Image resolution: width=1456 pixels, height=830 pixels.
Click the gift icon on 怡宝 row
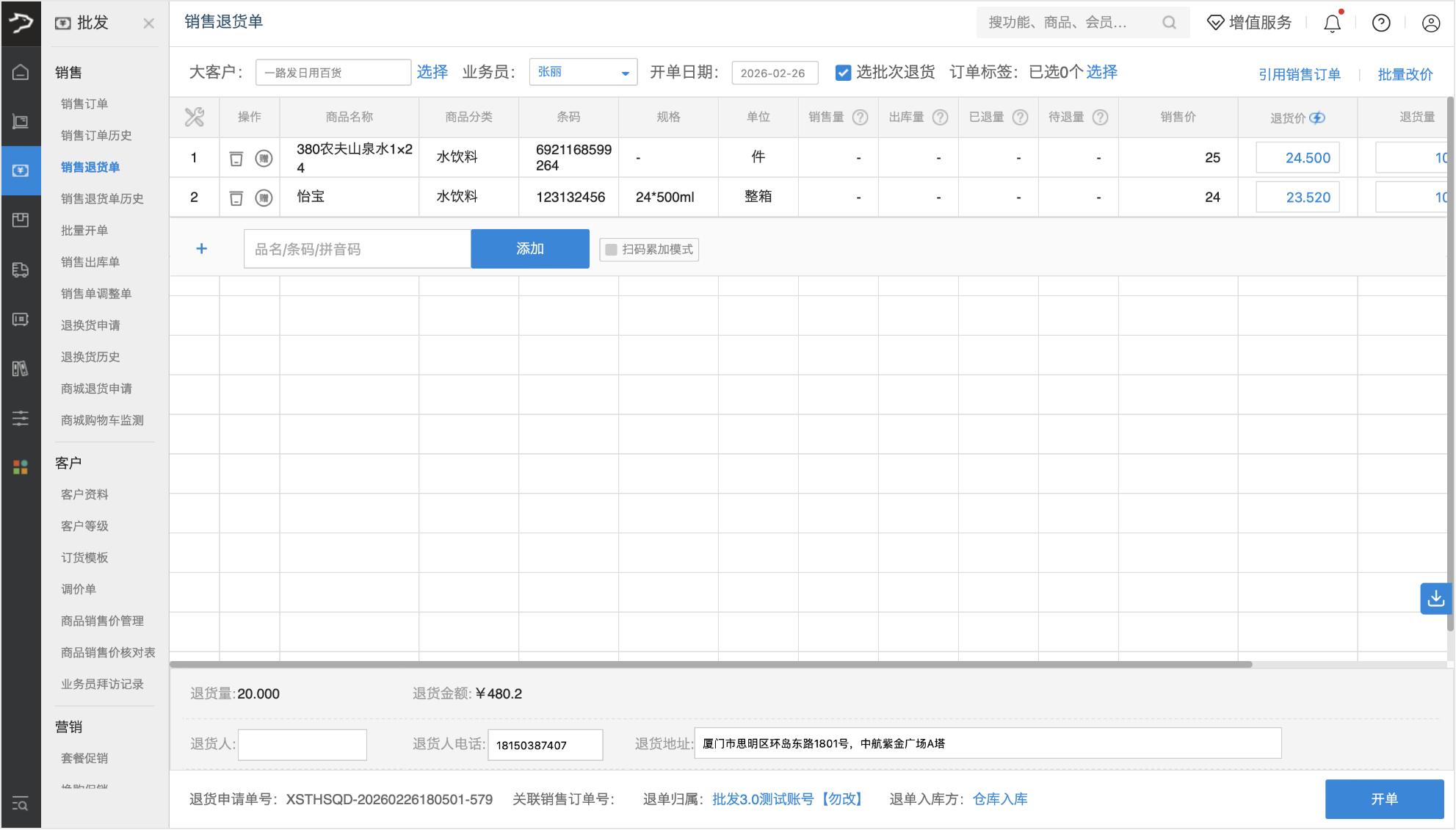pyautogui.click(x=264, y=198)
